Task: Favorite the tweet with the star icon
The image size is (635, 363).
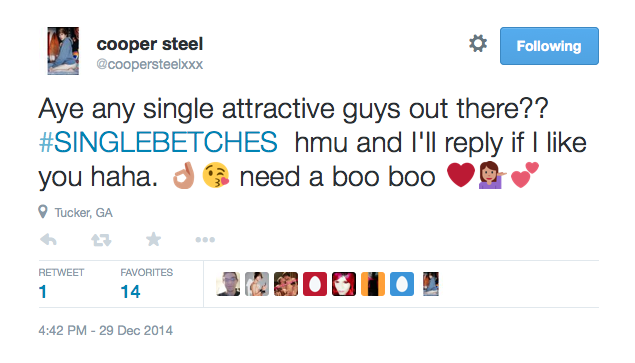Action: point(153,239)
